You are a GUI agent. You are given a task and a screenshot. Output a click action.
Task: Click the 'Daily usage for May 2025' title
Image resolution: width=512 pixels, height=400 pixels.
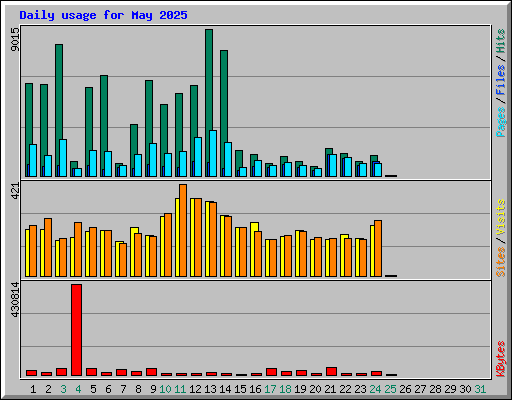tap(103, 15)
